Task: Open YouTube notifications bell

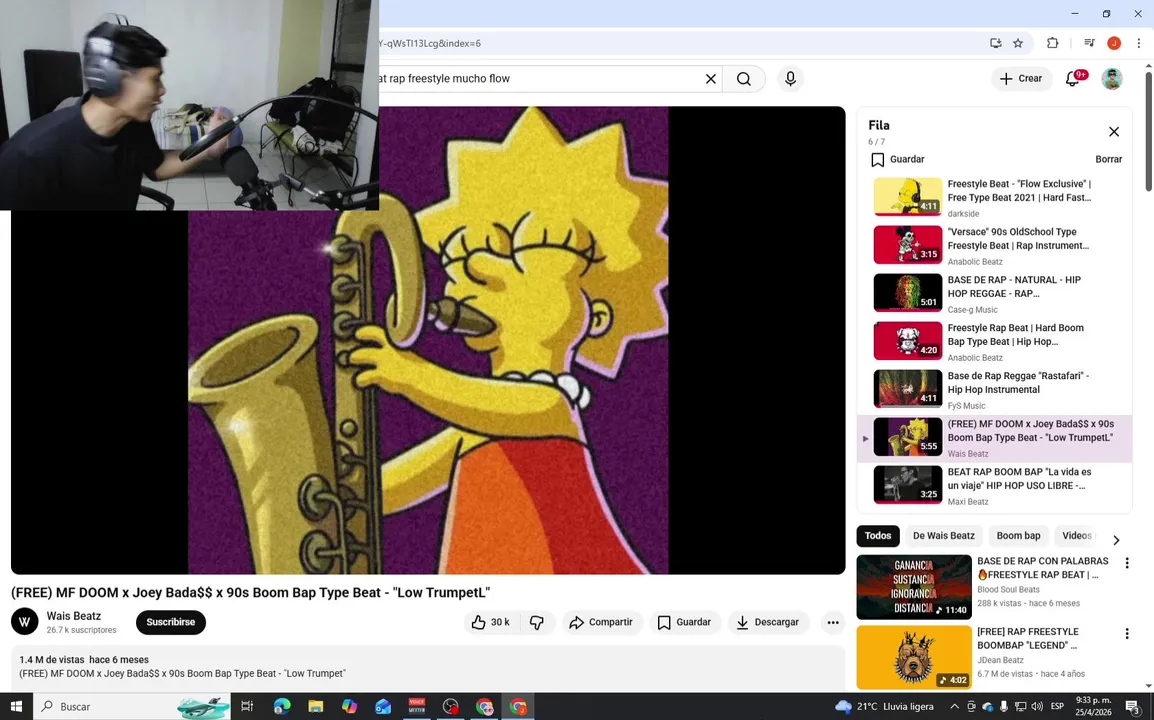Action: pos(1073,79)
